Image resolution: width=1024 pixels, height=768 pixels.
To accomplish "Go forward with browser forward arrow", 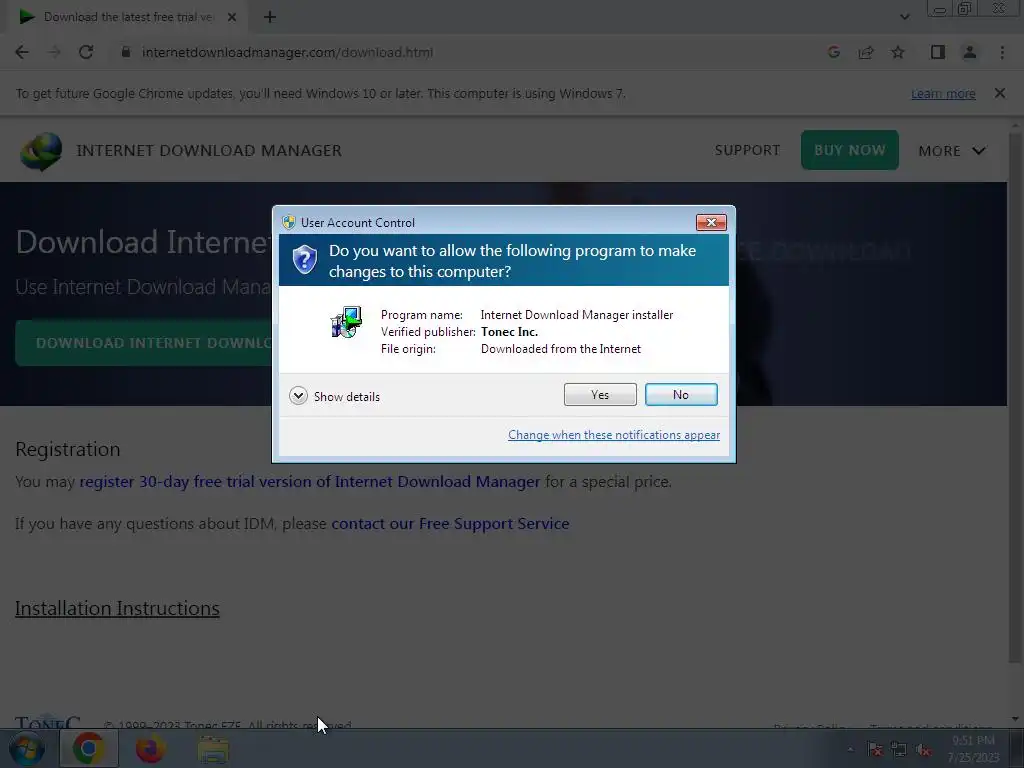I will coord(54,52).
